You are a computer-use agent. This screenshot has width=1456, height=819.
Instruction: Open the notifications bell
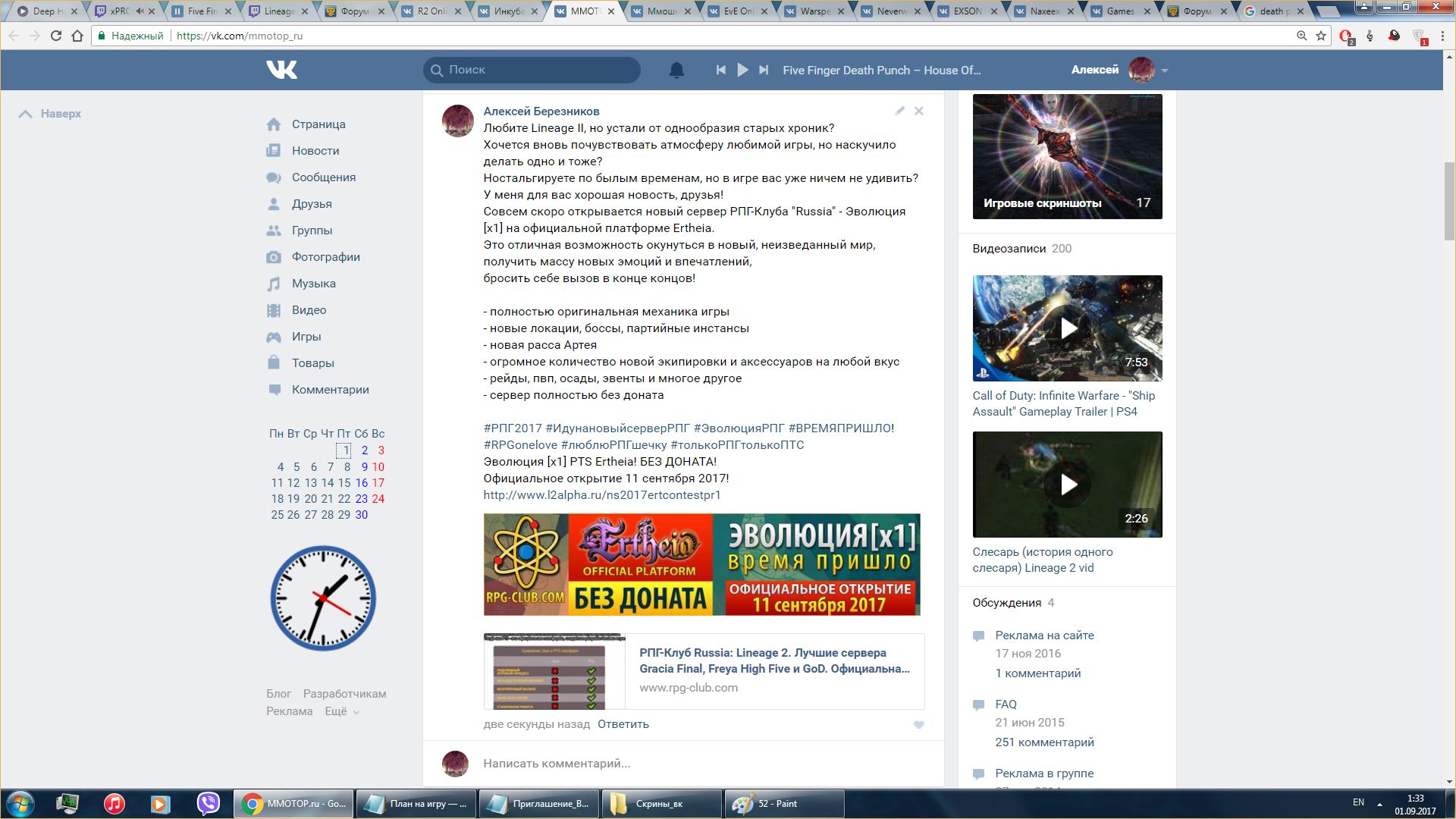tap(676, 70)
